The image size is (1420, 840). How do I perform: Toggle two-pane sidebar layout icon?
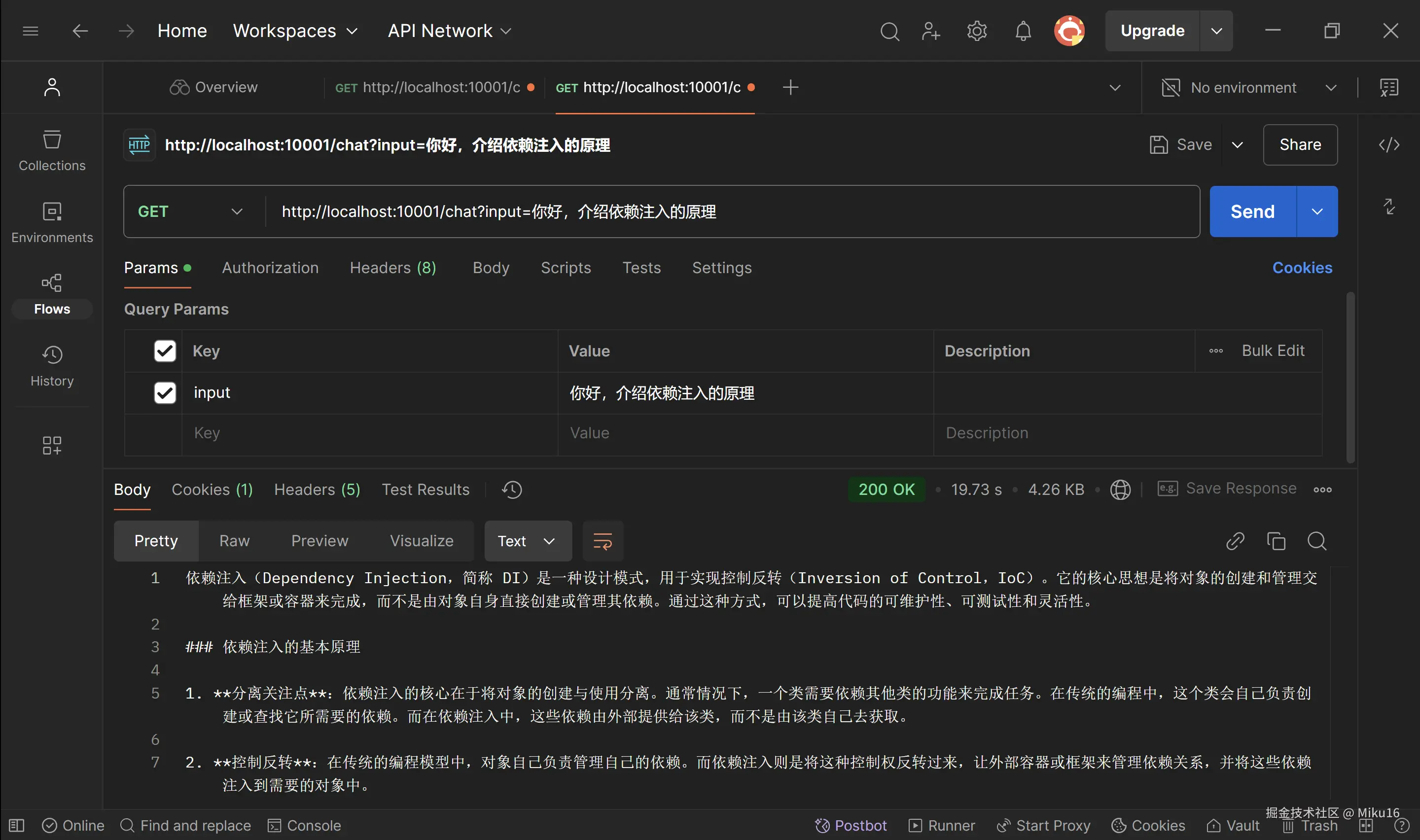tap(16, 825)
